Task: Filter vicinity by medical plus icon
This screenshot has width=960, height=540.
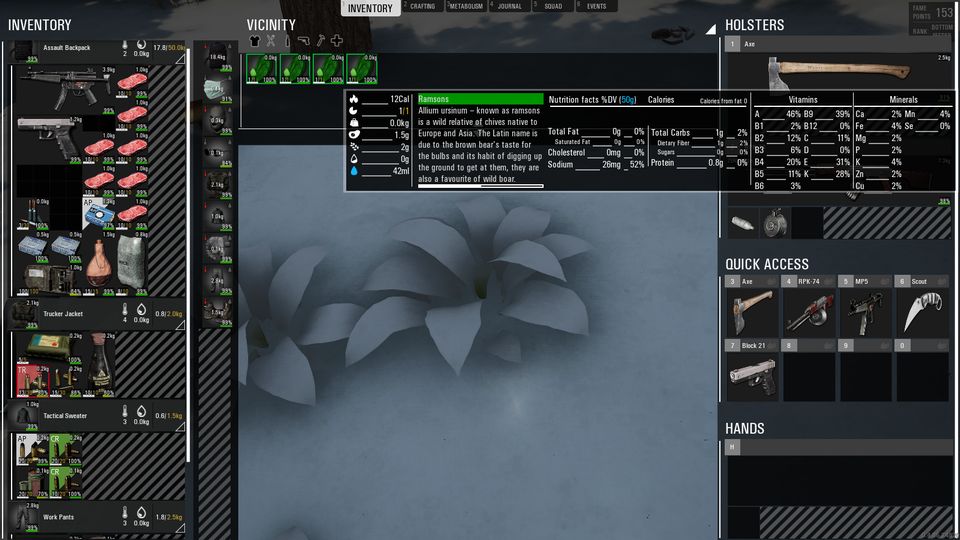Action: click(337, 41)
